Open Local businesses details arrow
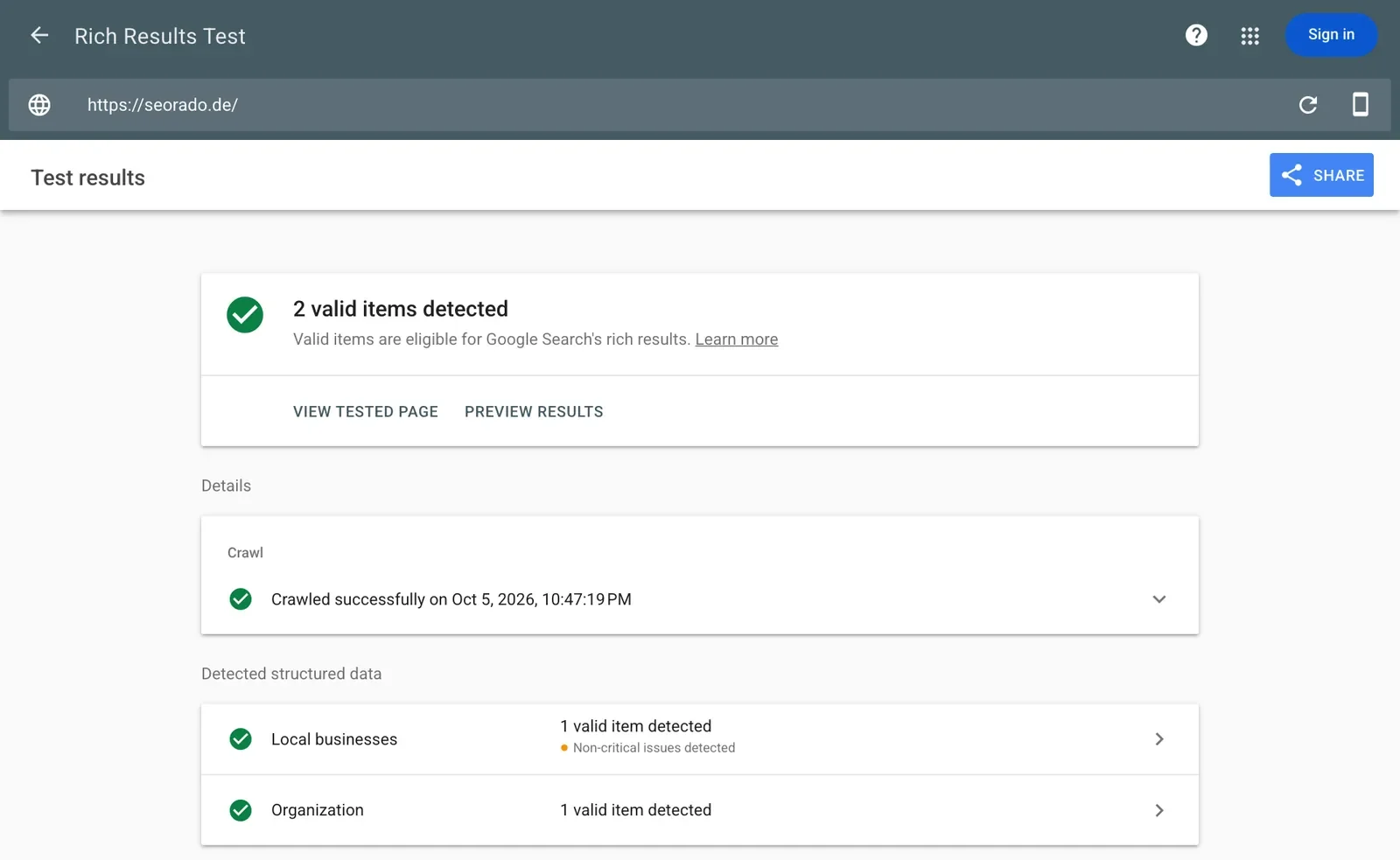The image size is (1400, 860). [1159, 739]
